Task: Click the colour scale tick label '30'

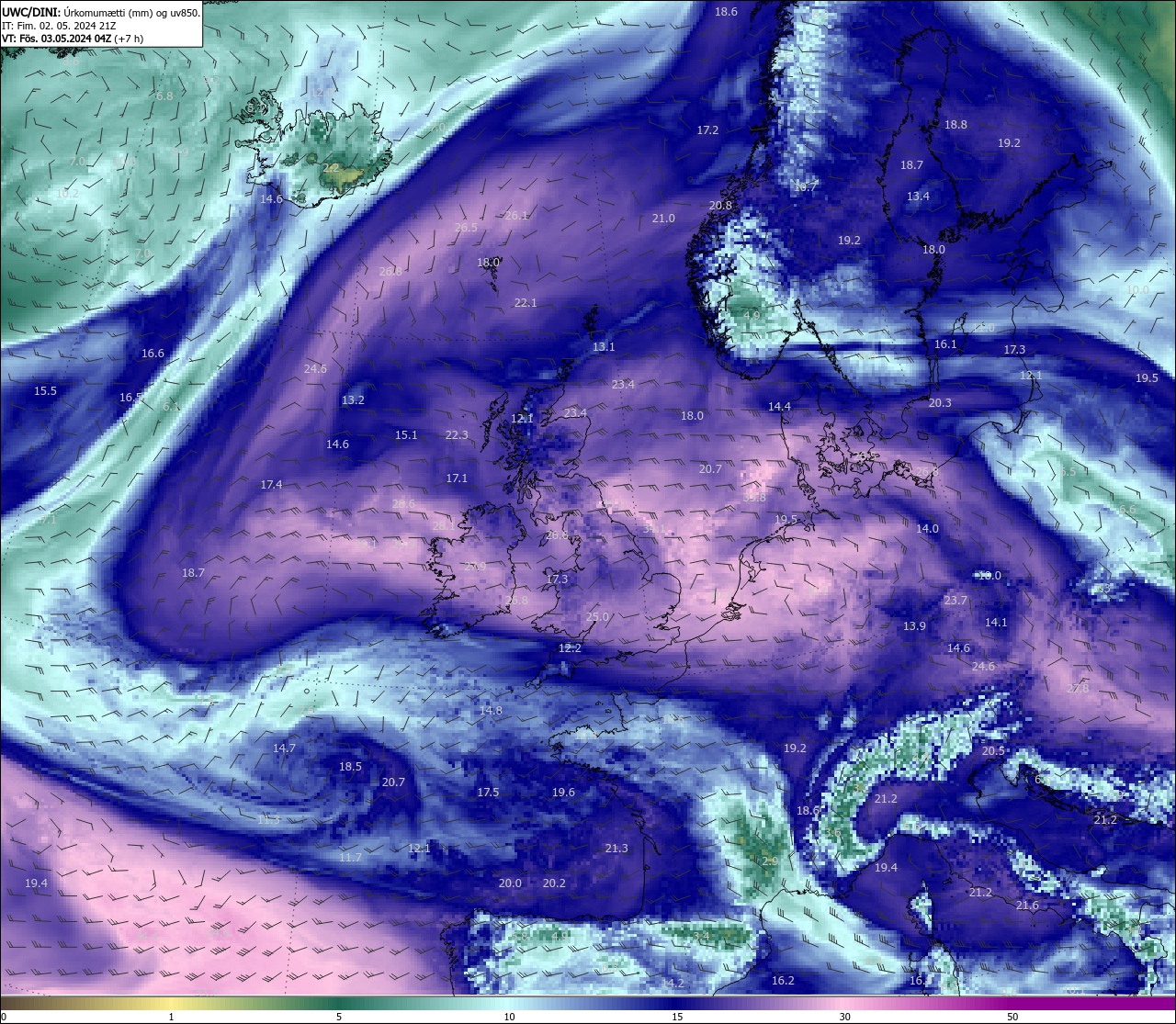Action: [x=844, y=1017]
